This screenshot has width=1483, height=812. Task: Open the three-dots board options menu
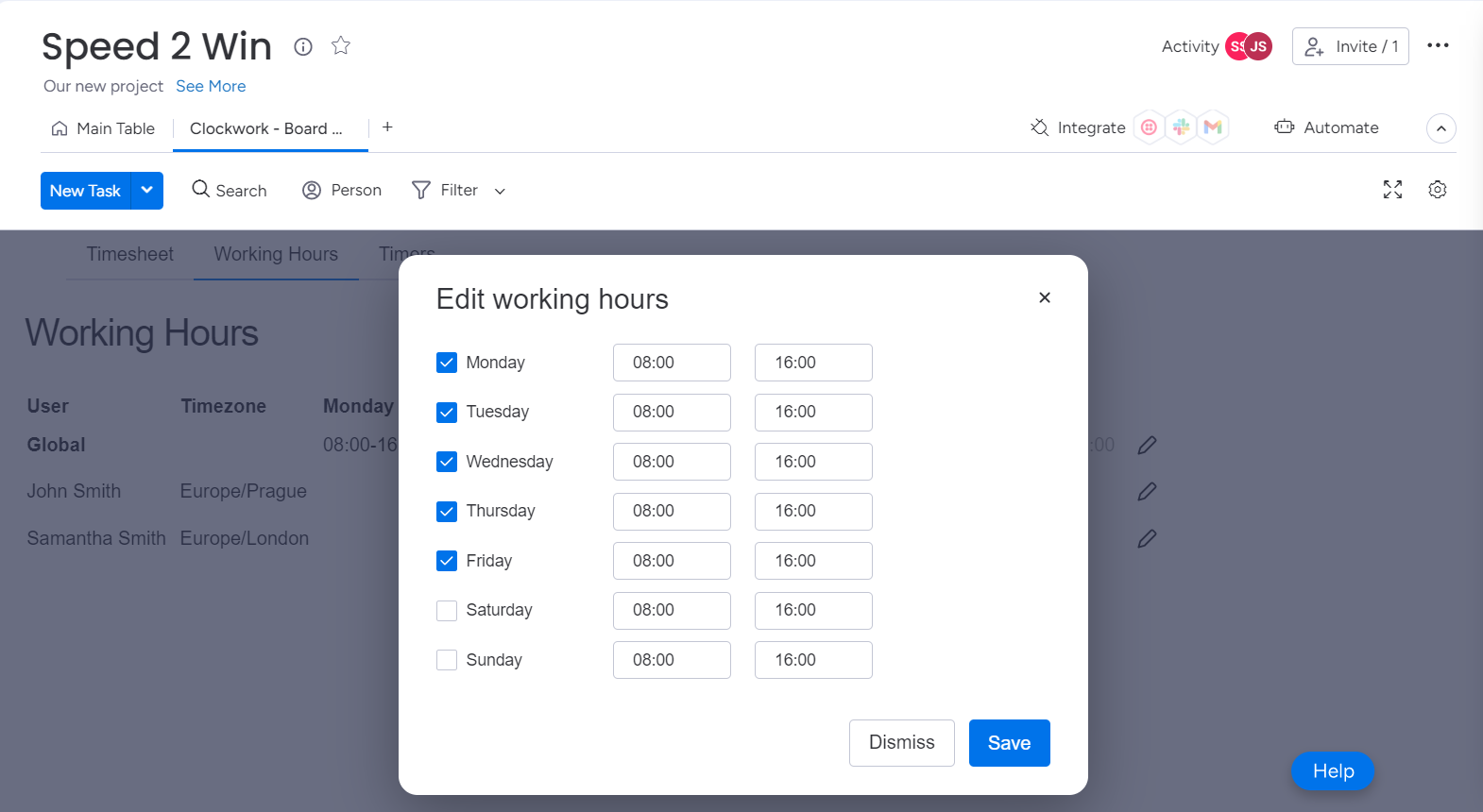tap(1438, 45)
